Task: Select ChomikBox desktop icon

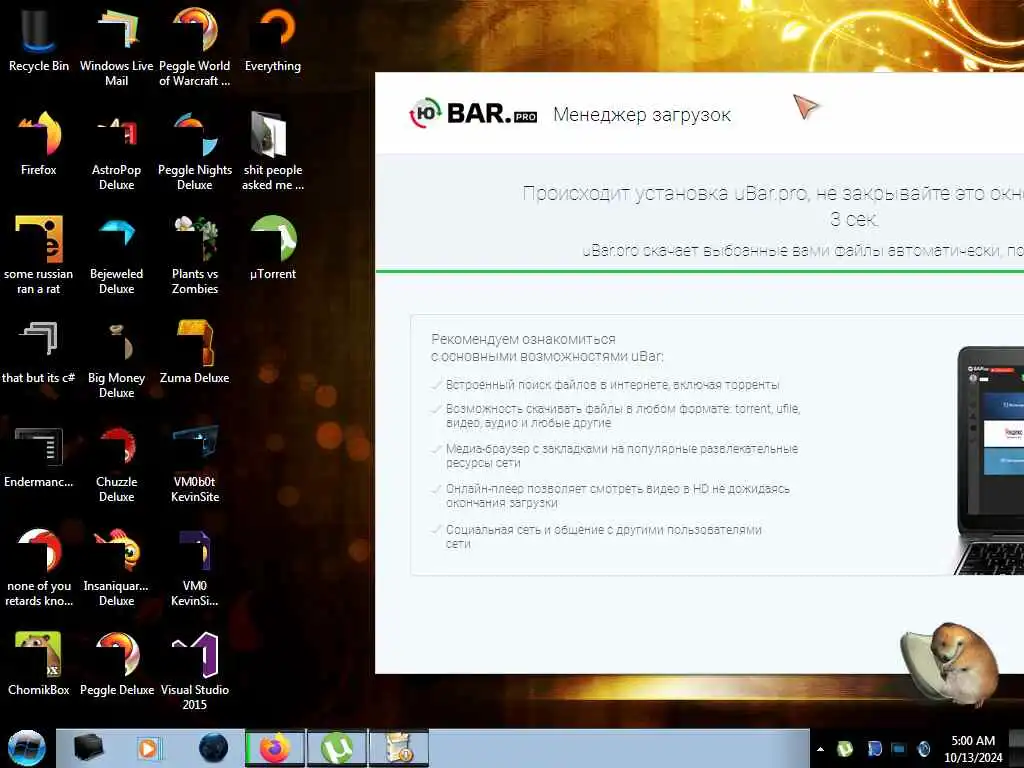Action: 39,664
